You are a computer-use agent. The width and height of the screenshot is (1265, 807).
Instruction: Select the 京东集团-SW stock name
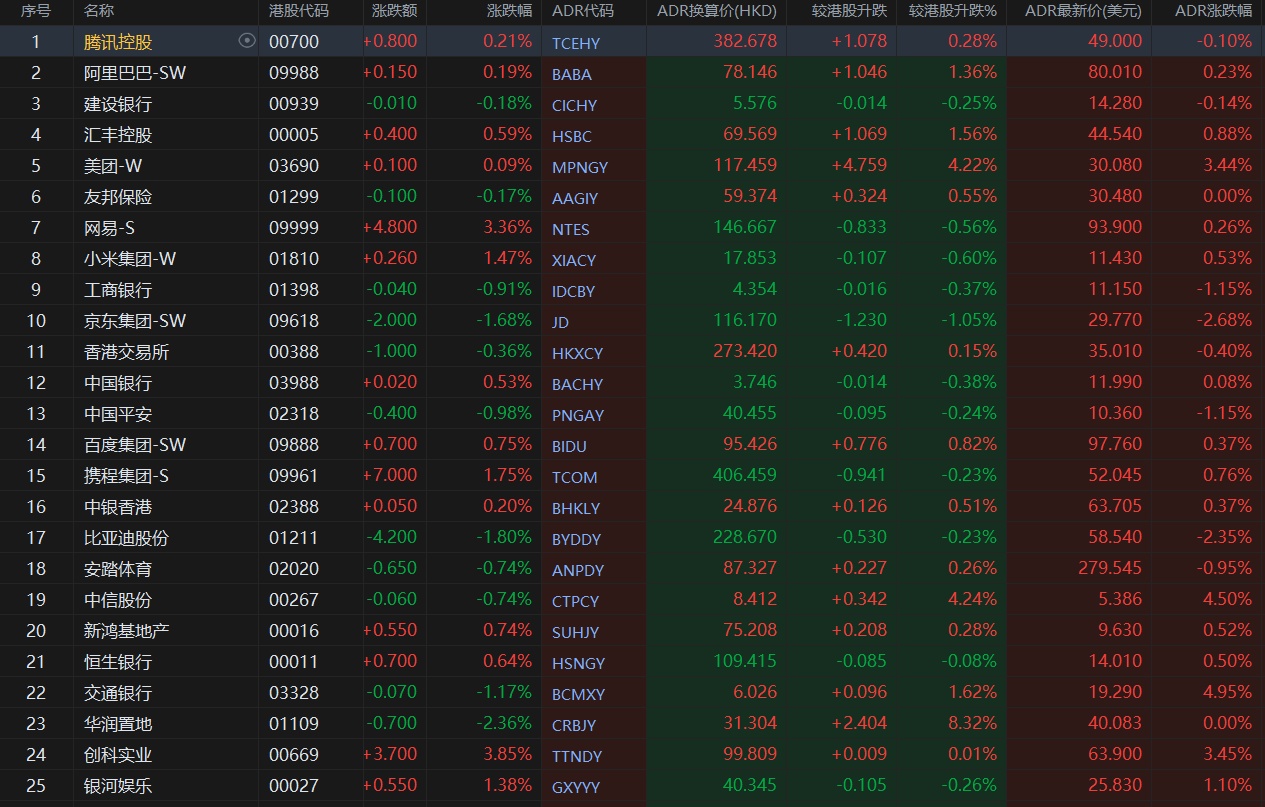pos(135,321)
